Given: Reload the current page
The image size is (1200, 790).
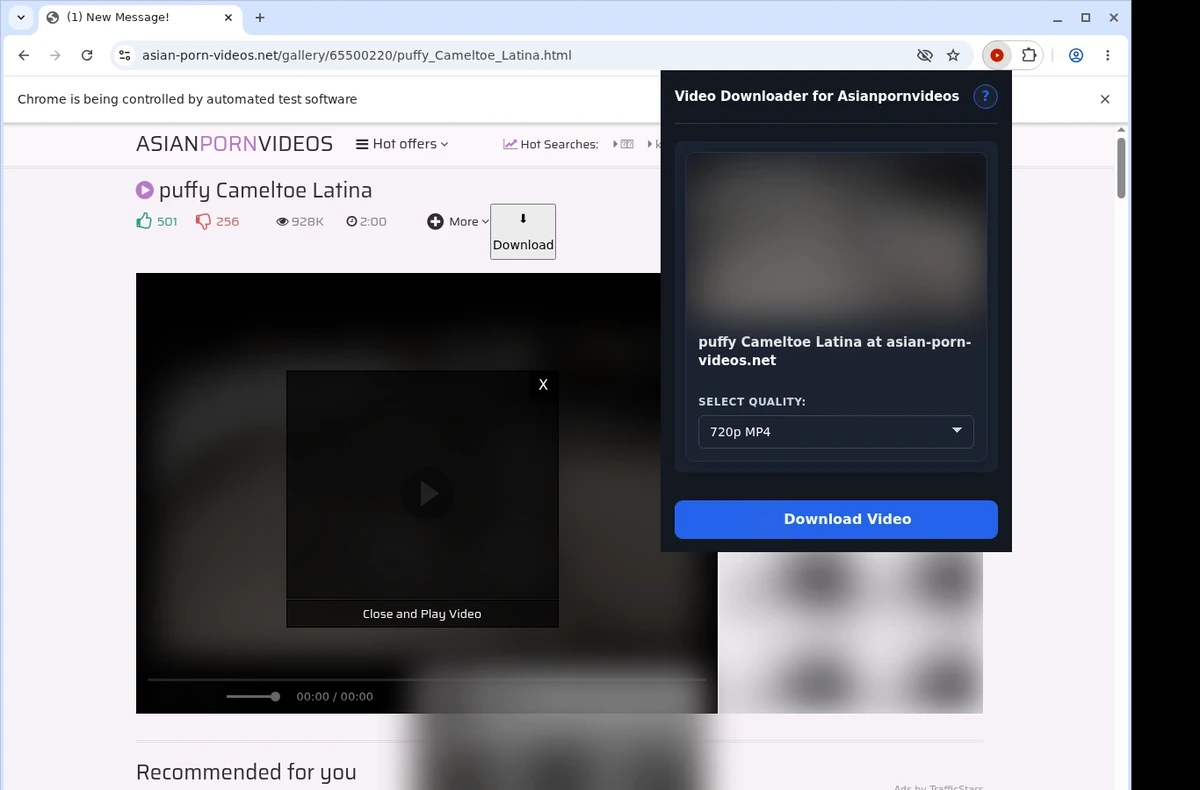Looking at the screenshot, I should 87,56.
